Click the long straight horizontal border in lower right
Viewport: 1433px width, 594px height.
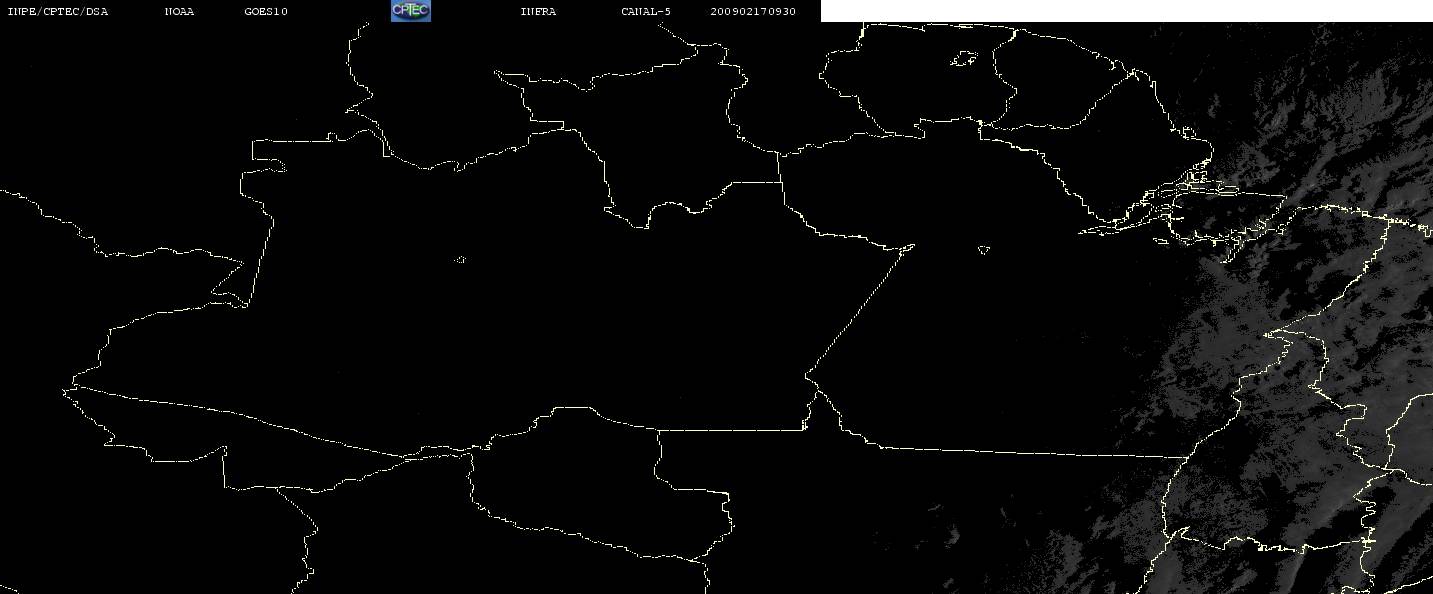pyautogui.click(x=1030, y=452)
